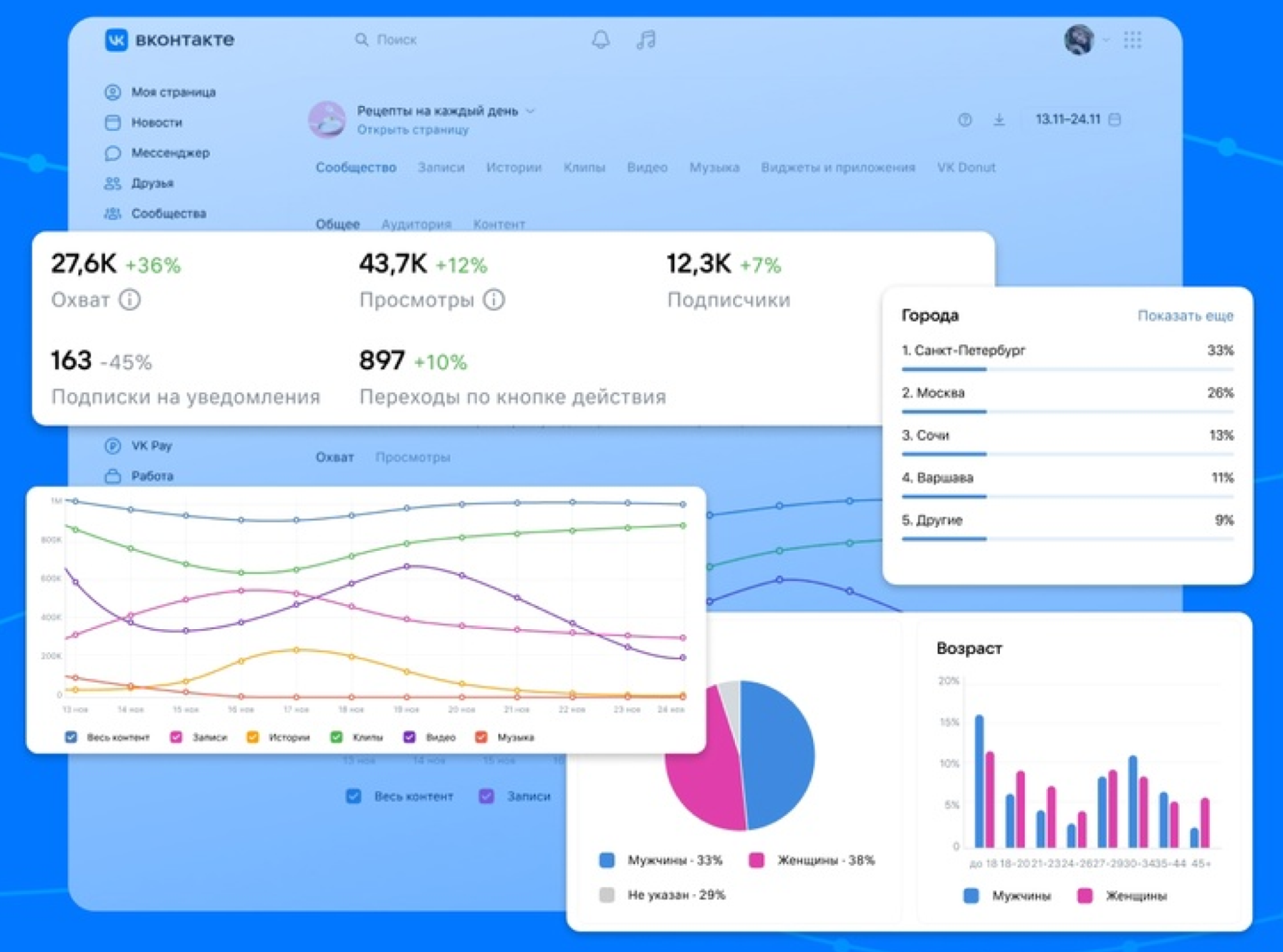Screen dimensions: 1283x952
Task: Open the music note icon
Action: [646, 40]
